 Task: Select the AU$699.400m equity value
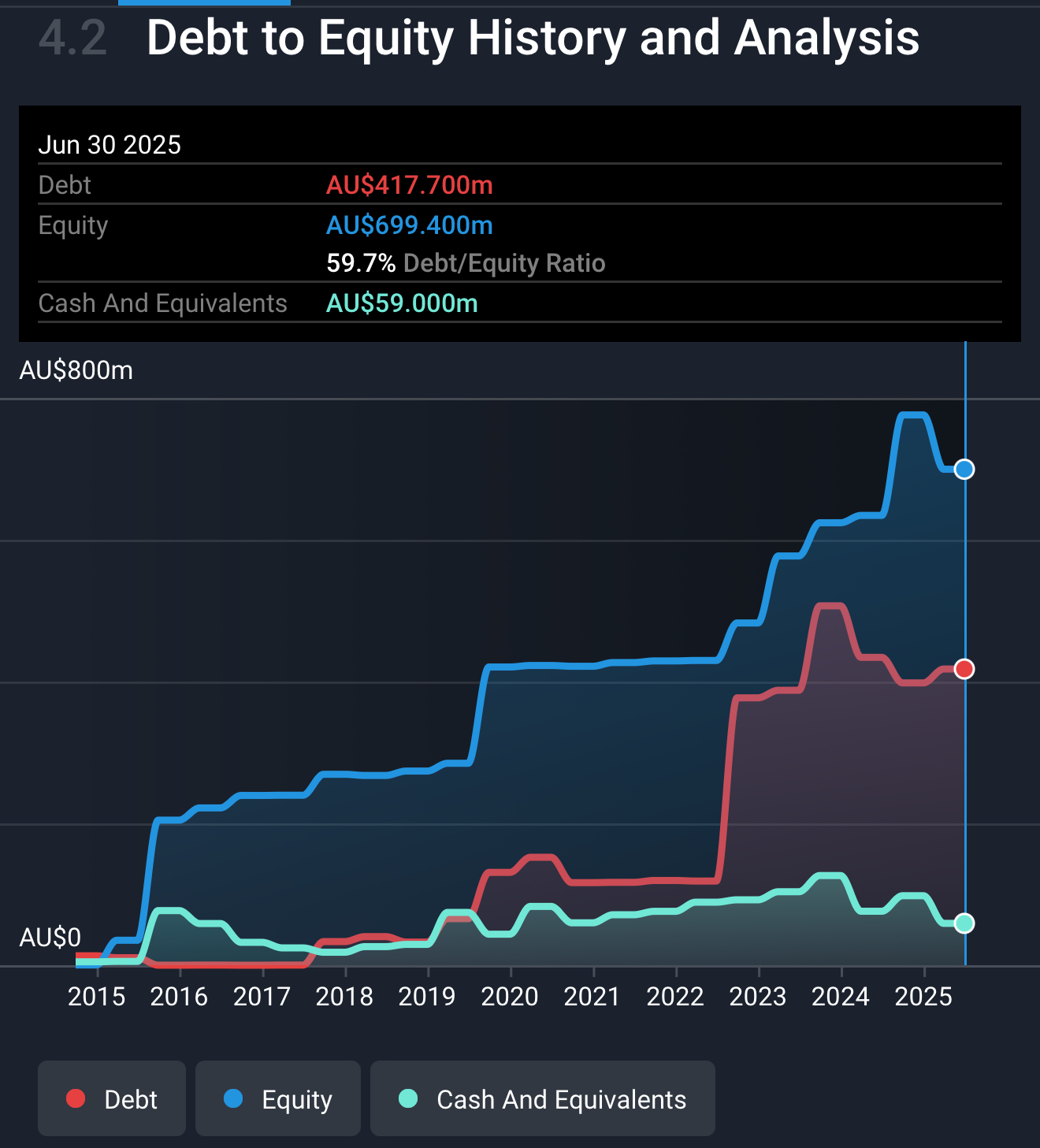coord(410,225)
